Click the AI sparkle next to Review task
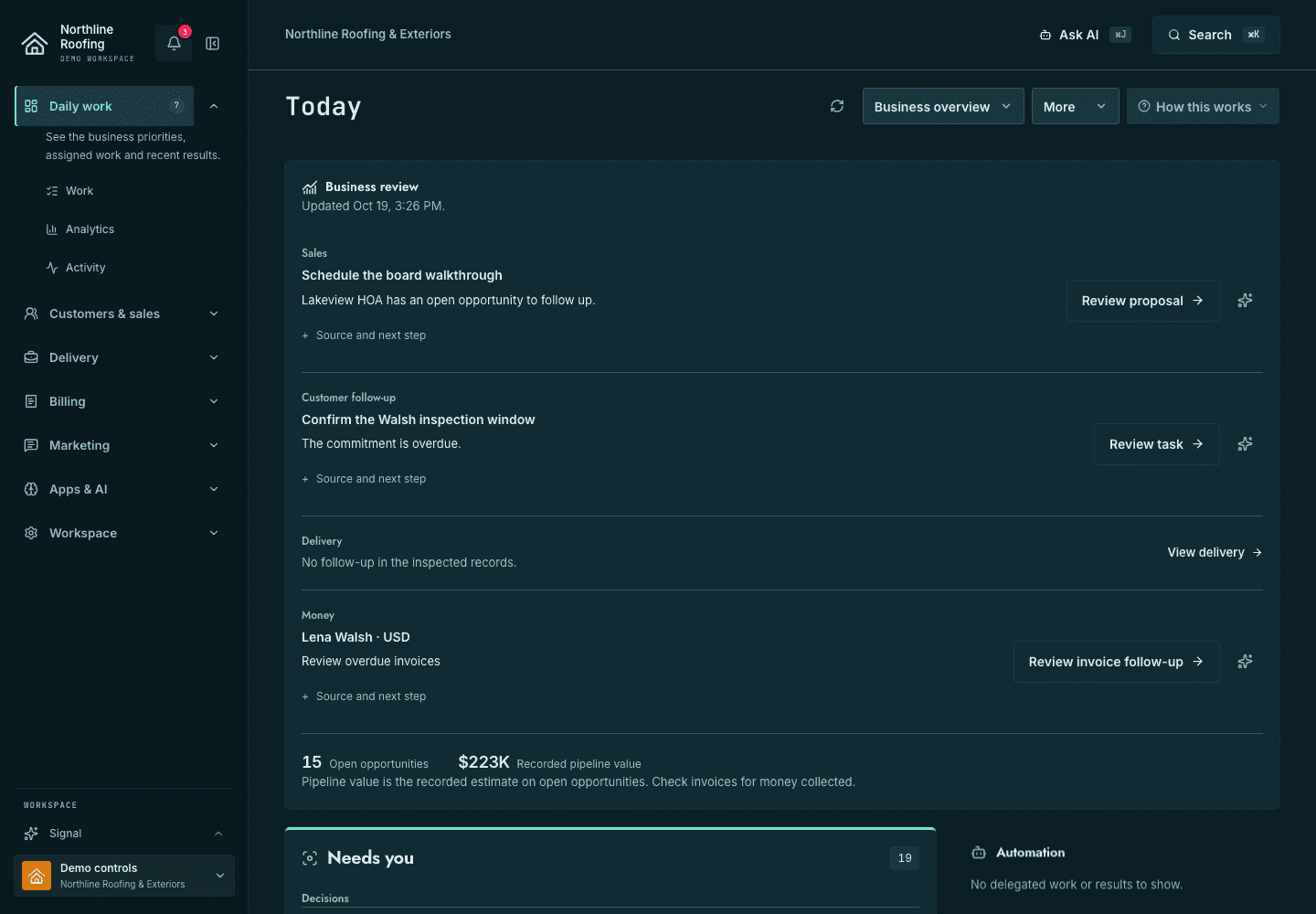The image size is (1316, 914). (1245, 443)
